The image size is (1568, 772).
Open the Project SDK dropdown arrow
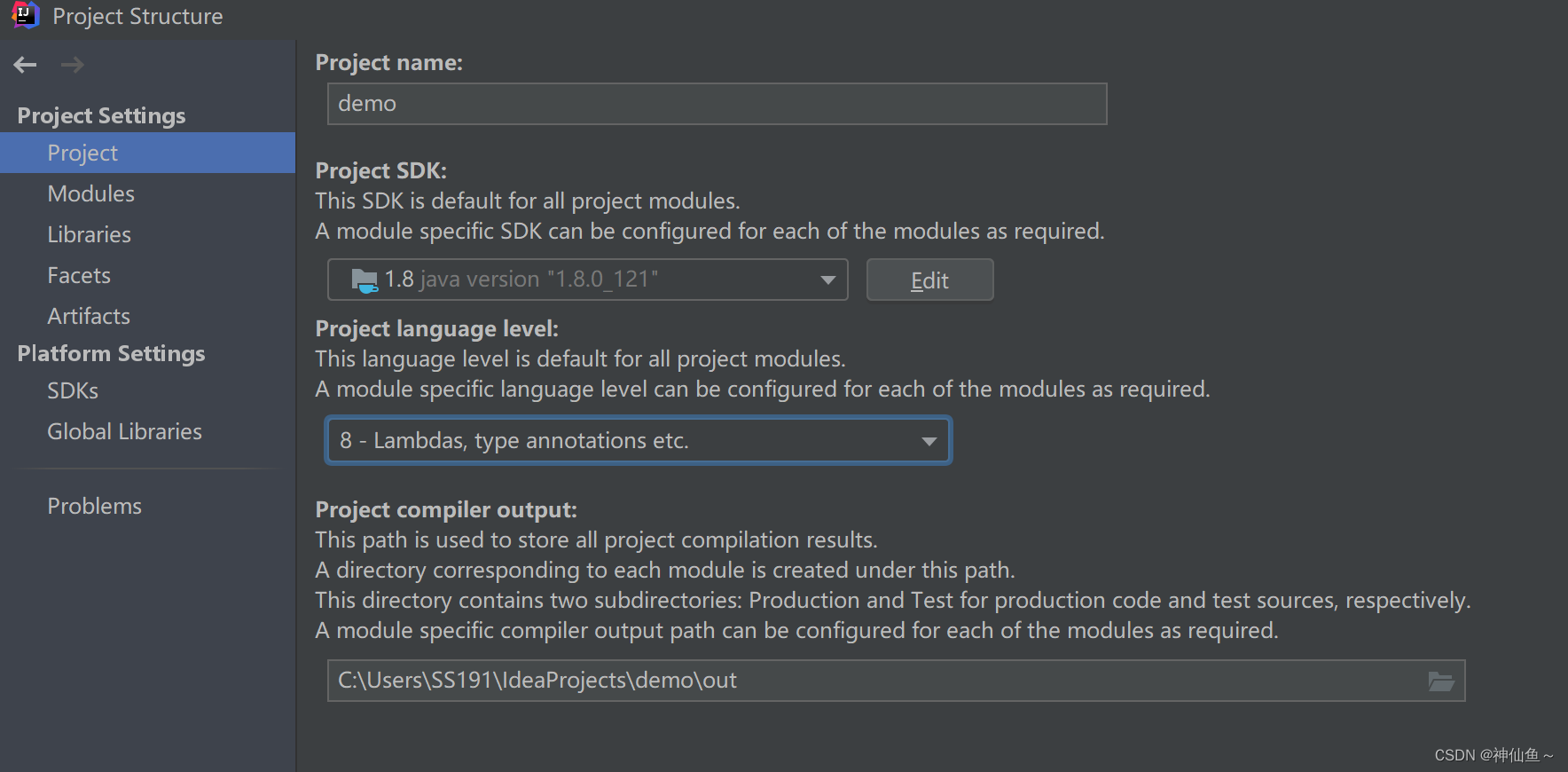tap(827, 280)
